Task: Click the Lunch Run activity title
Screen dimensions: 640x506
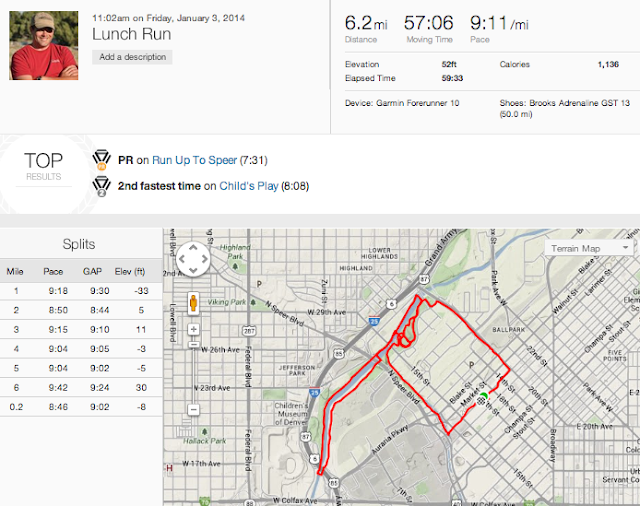Action: 131,34
